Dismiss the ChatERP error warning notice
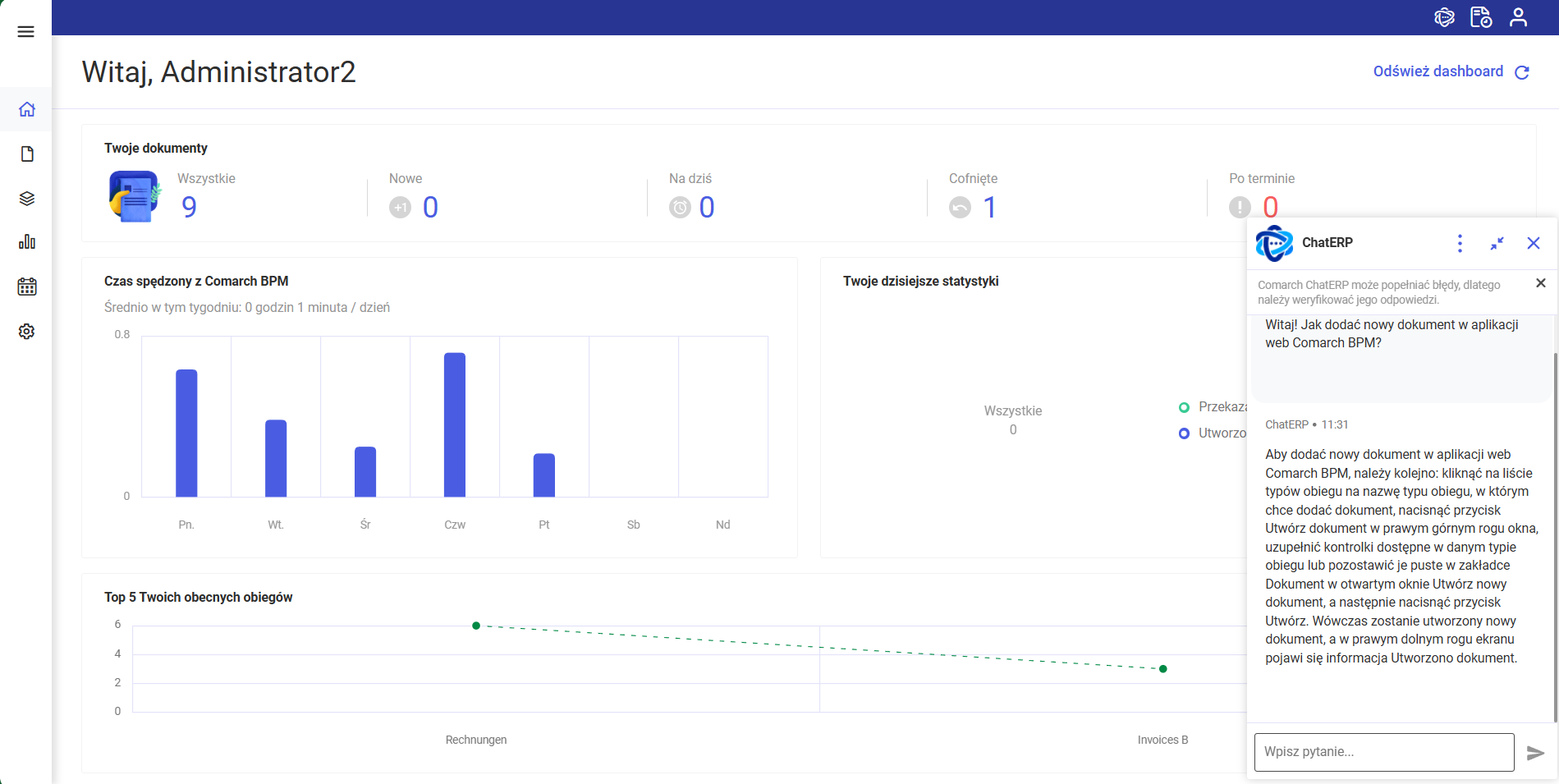 (1540, 283)
